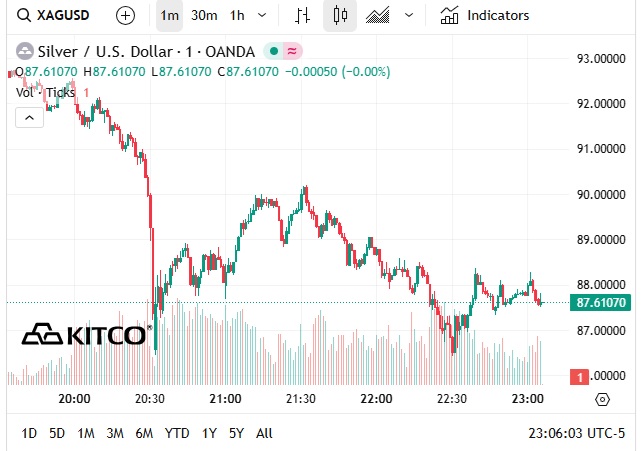Switch to the 30m interval
This screenshot has height=451, width=641.
click(204, 16)
